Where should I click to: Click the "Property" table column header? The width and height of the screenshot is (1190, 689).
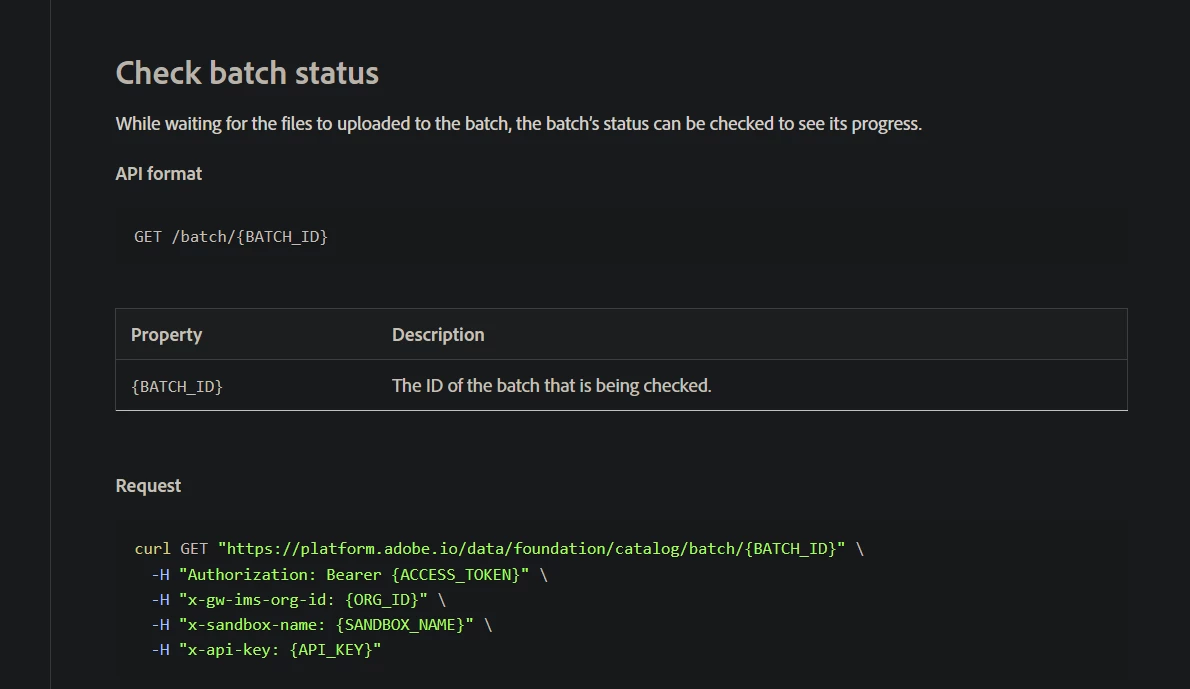tap(166, 335)
